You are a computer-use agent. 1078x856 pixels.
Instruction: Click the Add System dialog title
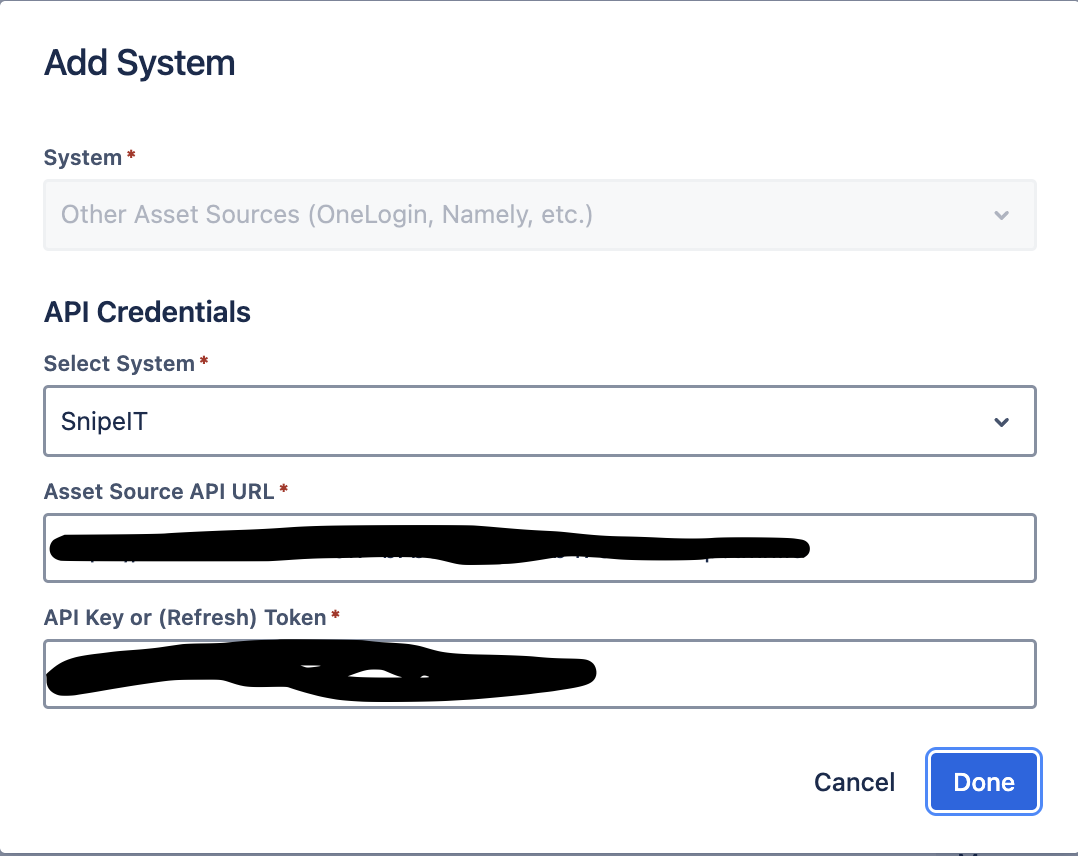[x=140, y=63]
